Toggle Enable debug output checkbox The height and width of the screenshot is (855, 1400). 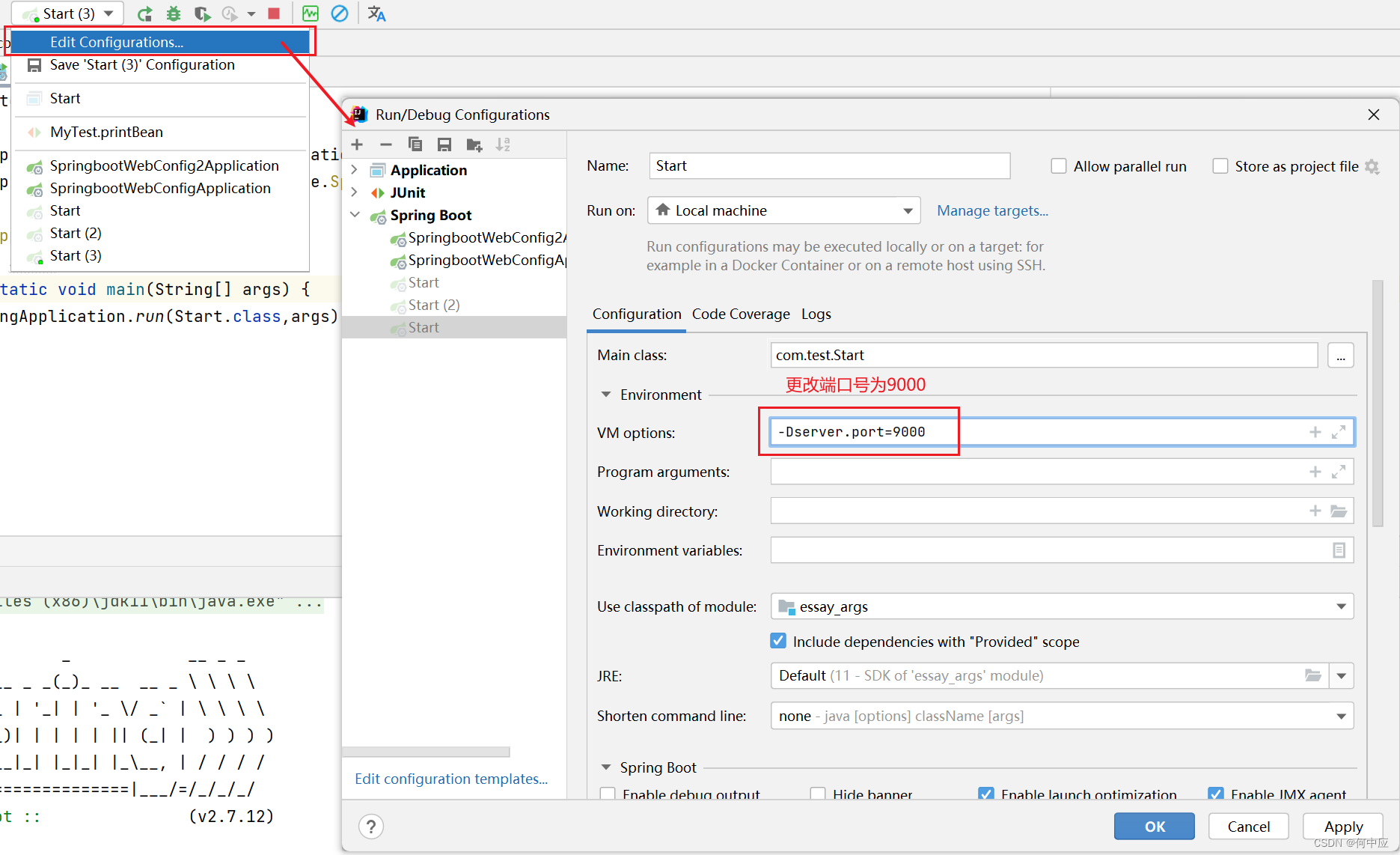click(x=608, y=794)
